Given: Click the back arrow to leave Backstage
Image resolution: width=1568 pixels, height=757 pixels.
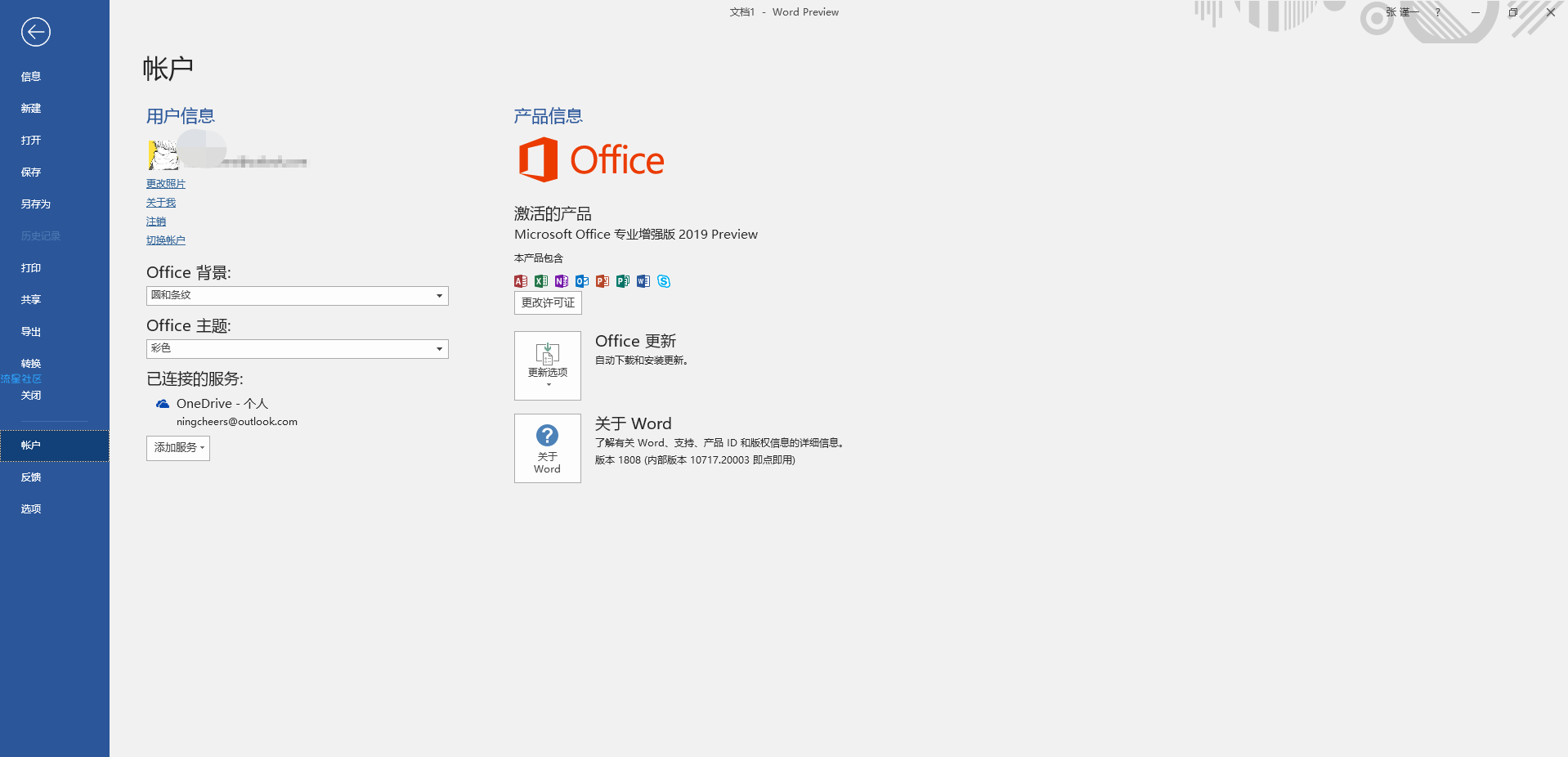Looking at the screenshot, I should point(35,32).
